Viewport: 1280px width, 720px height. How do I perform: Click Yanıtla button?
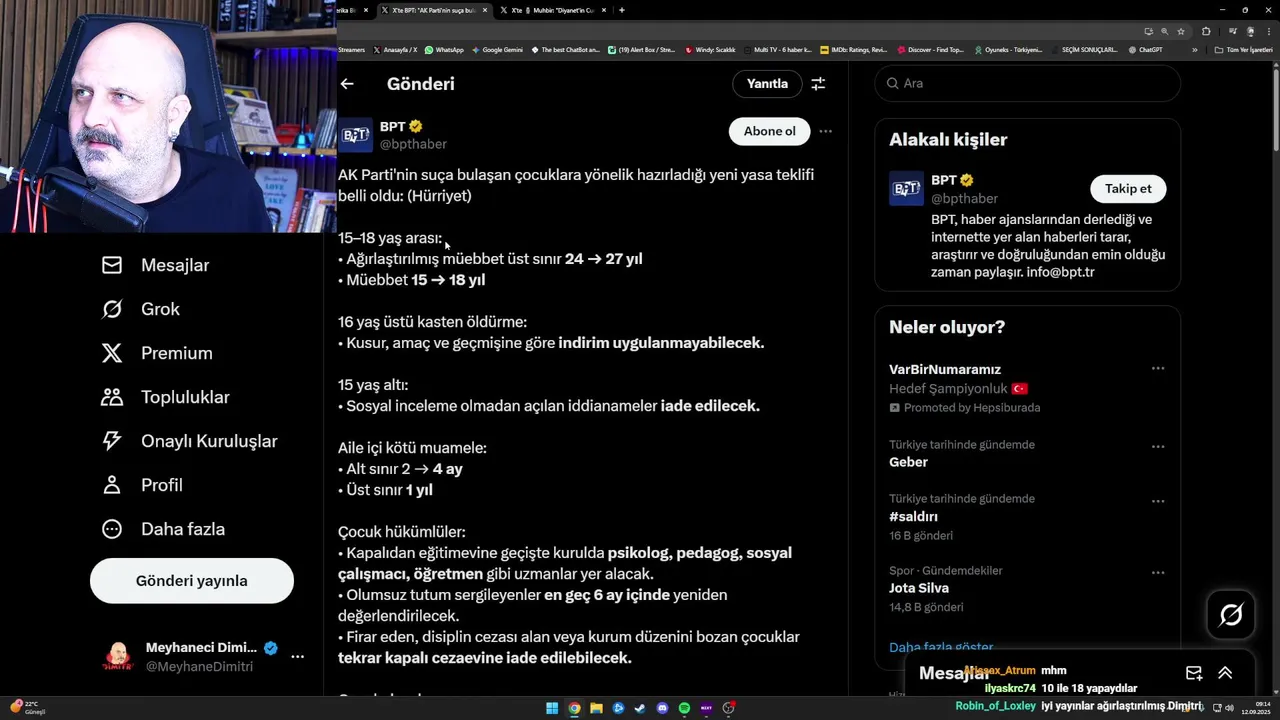767,84
